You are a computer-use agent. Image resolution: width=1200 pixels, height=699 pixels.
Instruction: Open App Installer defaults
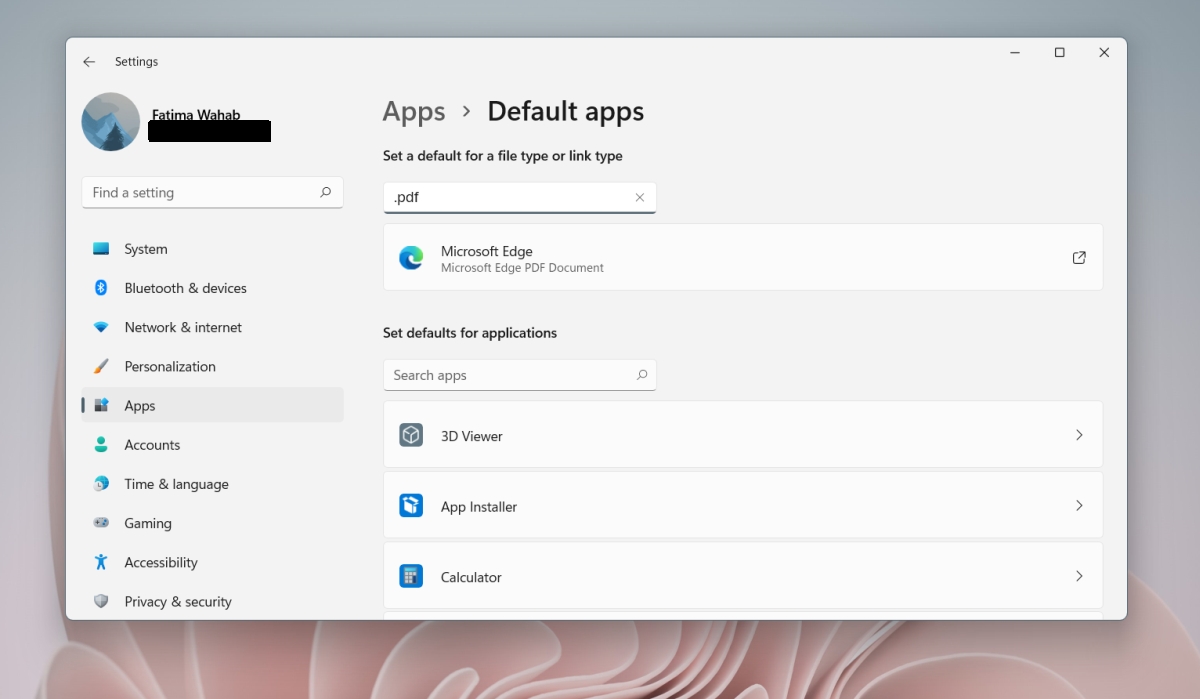click(x=743, y=506)
